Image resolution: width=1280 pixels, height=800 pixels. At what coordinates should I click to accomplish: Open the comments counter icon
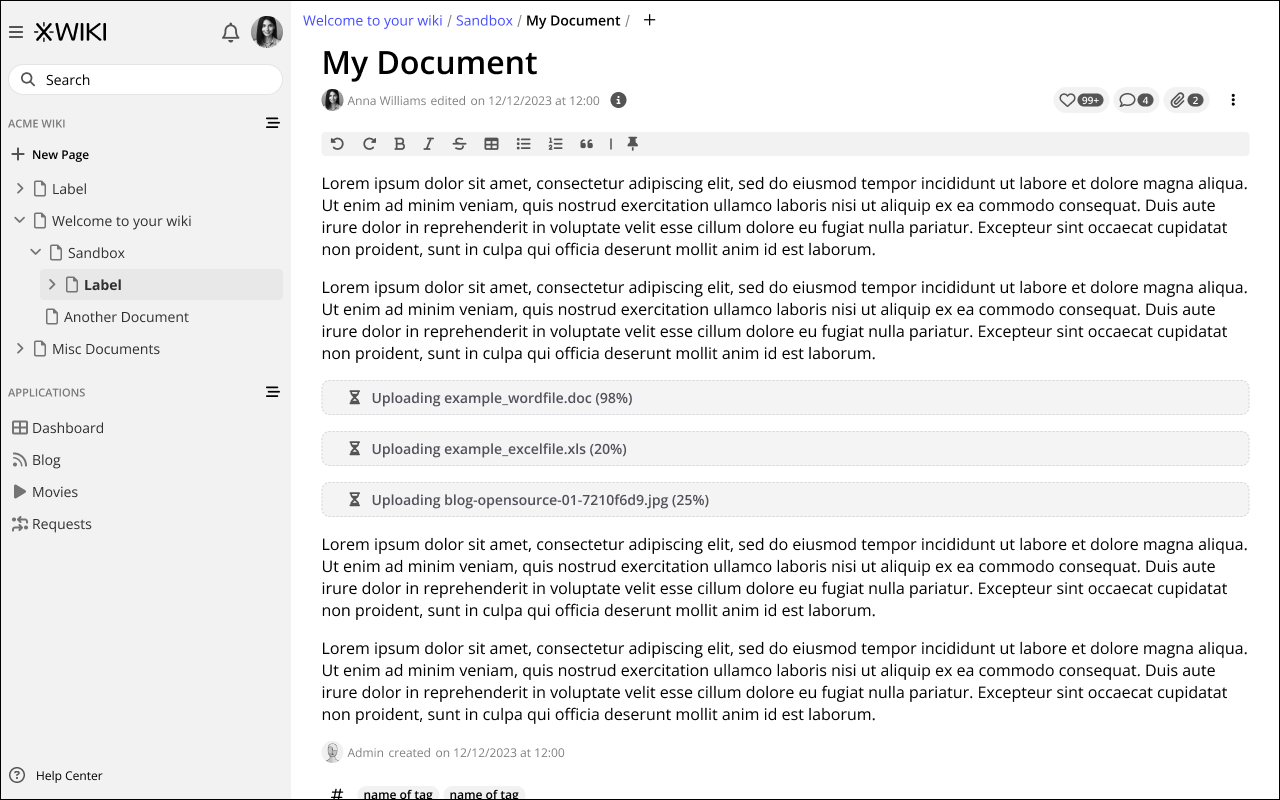(1135, 100)
